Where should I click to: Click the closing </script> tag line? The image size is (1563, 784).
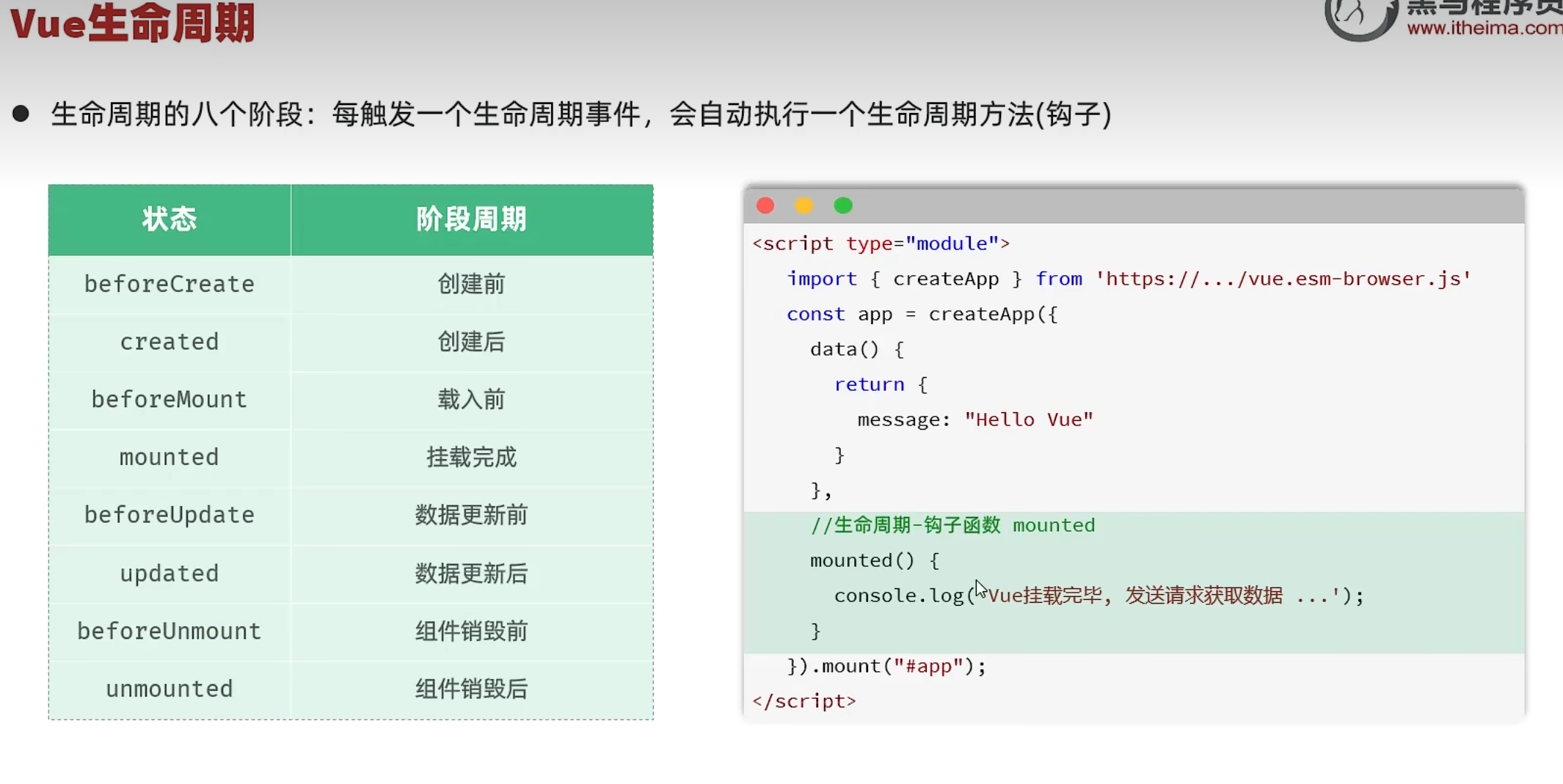pos(804,701)
